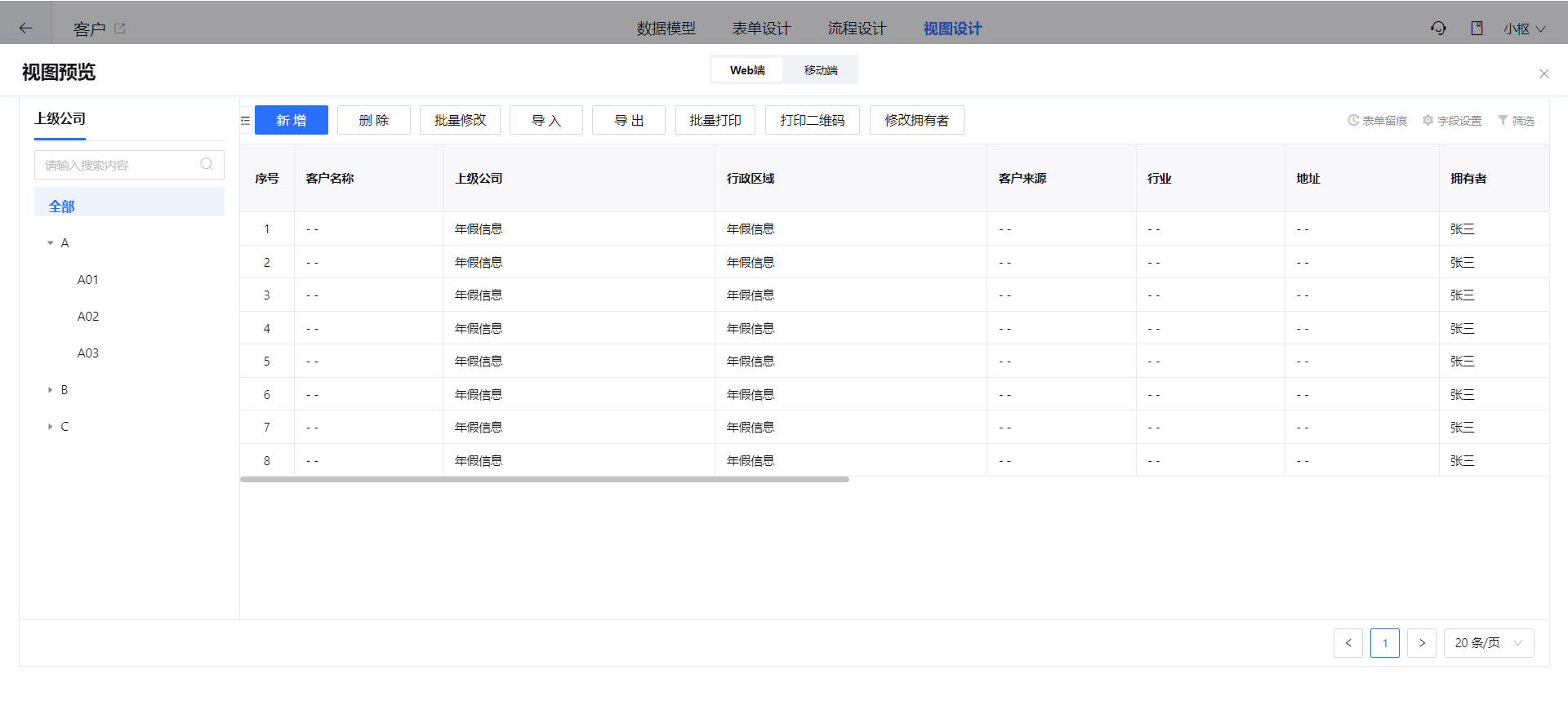Click the 批量打印 button

tap(715, 120)
